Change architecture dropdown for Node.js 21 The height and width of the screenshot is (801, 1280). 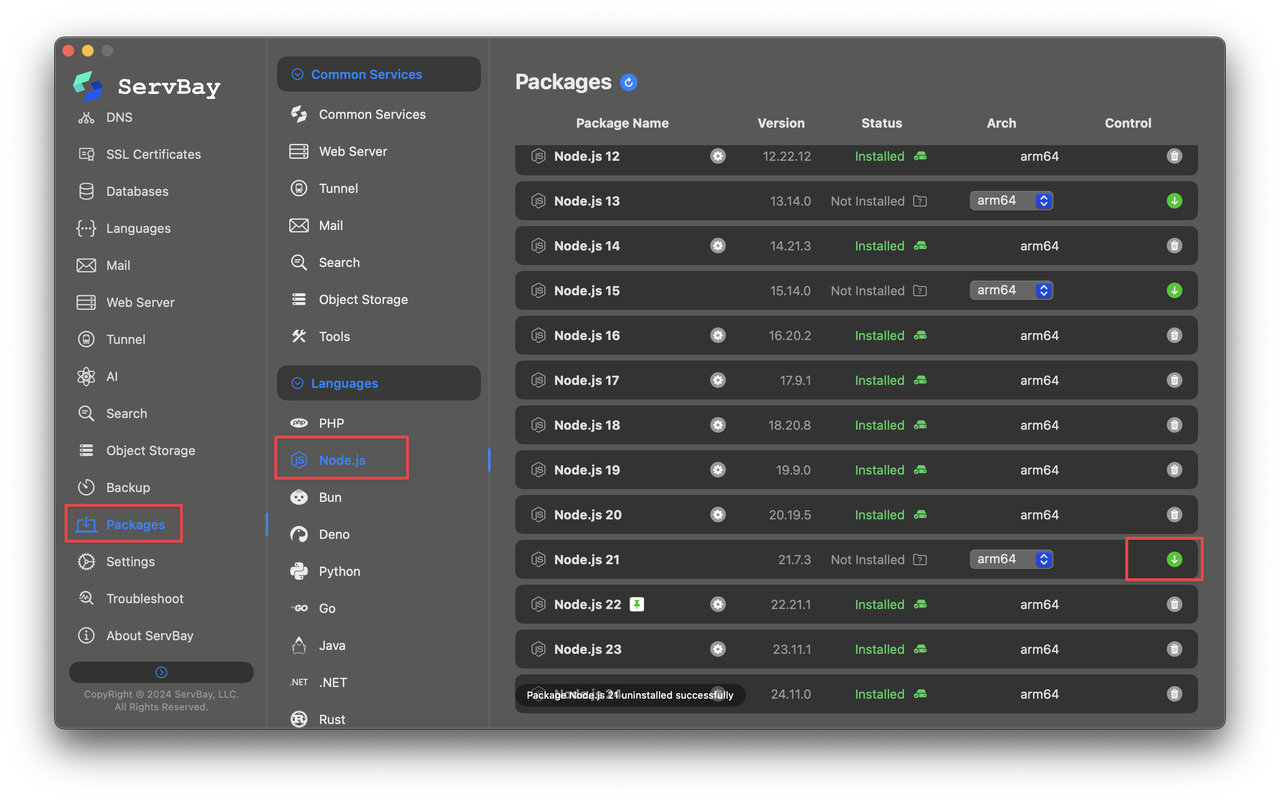pyautogui.click(x=1011, y=559)
